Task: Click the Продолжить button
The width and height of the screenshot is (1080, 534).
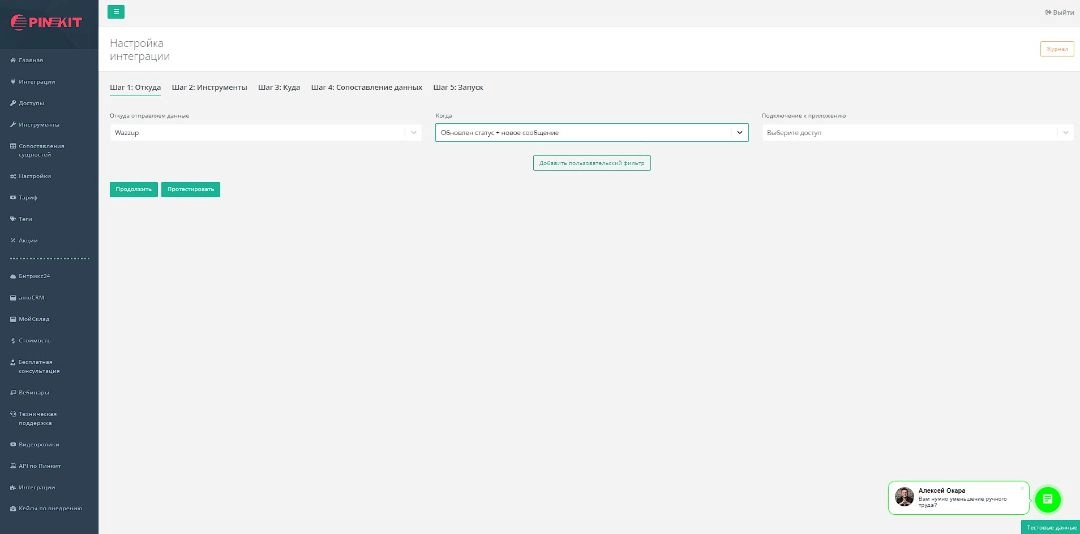Action: point(133,189)
